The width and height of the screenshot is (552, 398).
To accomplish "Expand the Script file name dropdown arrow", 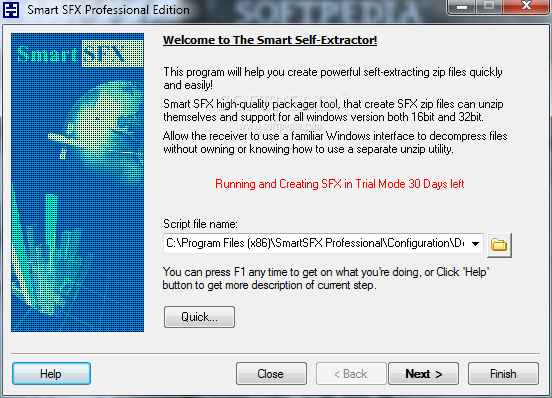I will click(475, 244).
